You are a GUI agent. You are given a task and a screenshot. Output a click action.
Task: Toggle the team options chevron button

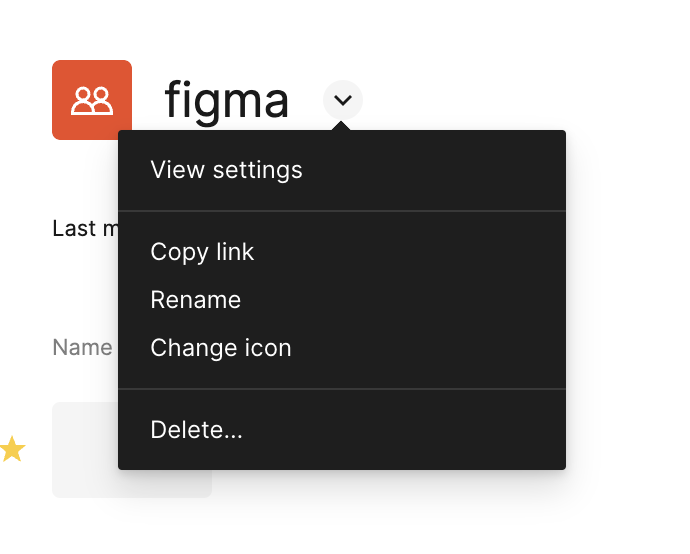[x=343, y=100]
